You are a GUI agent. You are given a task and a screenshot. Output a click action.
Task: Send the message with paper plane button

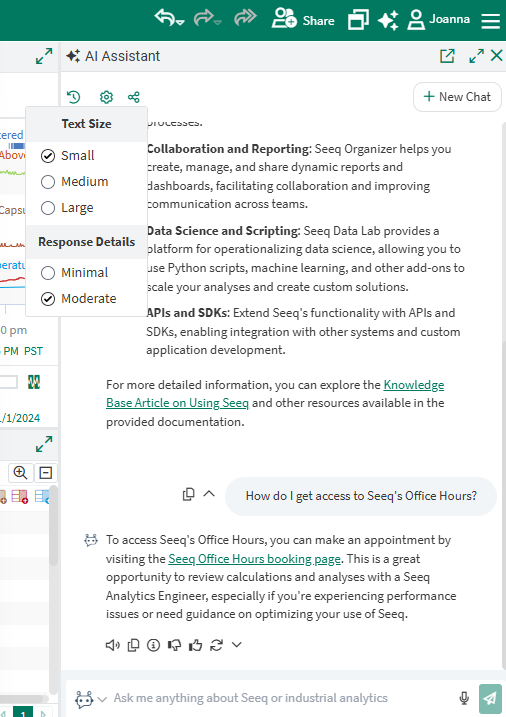[490, 699]
